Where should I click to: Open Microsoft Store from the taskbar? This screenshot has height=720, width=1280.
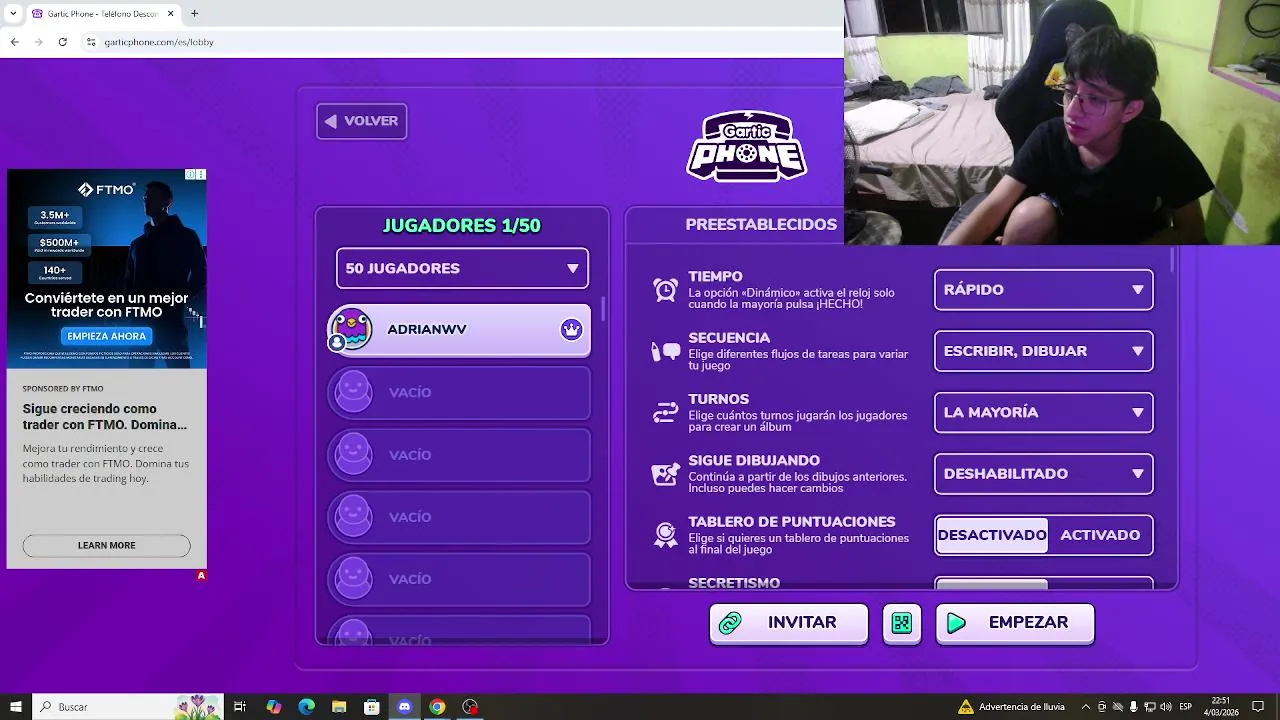pyautogui.click(x=372, y=707)
